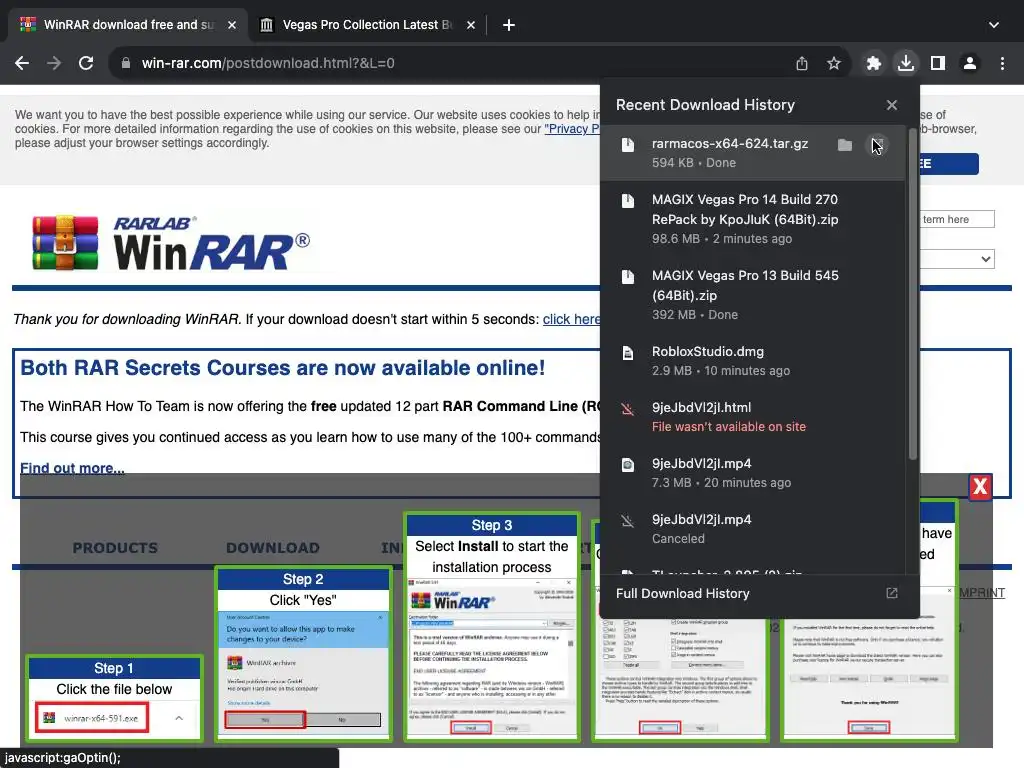Click Step 2 'Click Yes' screenshot
Viewport: 1024px width, 768px height.
click(304, 675)
